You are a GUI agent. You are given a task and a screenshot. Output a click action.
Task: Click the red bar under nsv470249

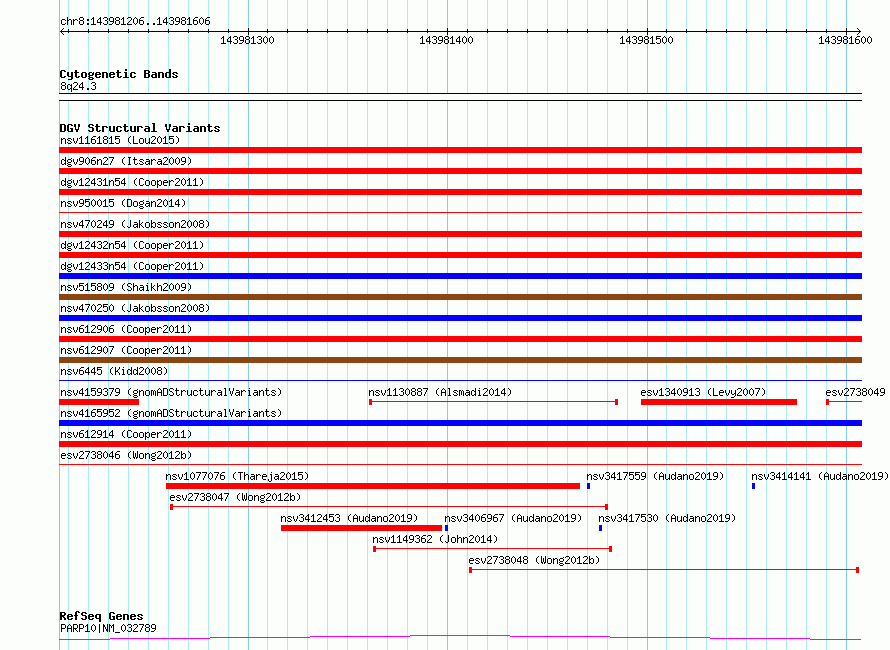point(460,234)
